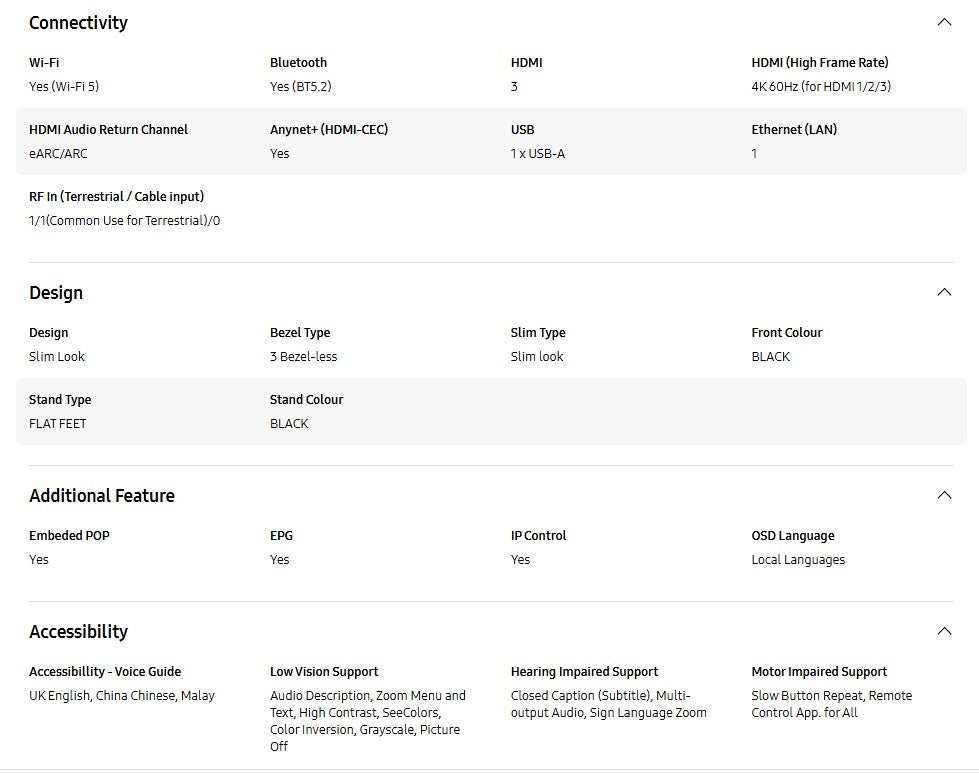Click the HDMI (High Frame Rate) label
The image size is (979, 773).
pos(820,62)
